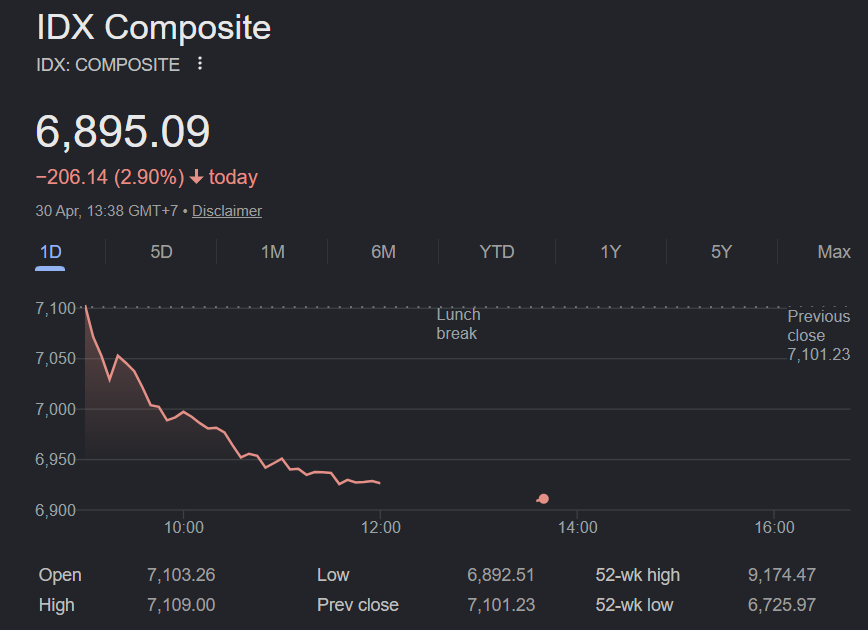Screen dimensions: 868x630
Task: Click the 30 Apr, 13:38 GMT+7 timestamp
Action: [x=107, y=211]
